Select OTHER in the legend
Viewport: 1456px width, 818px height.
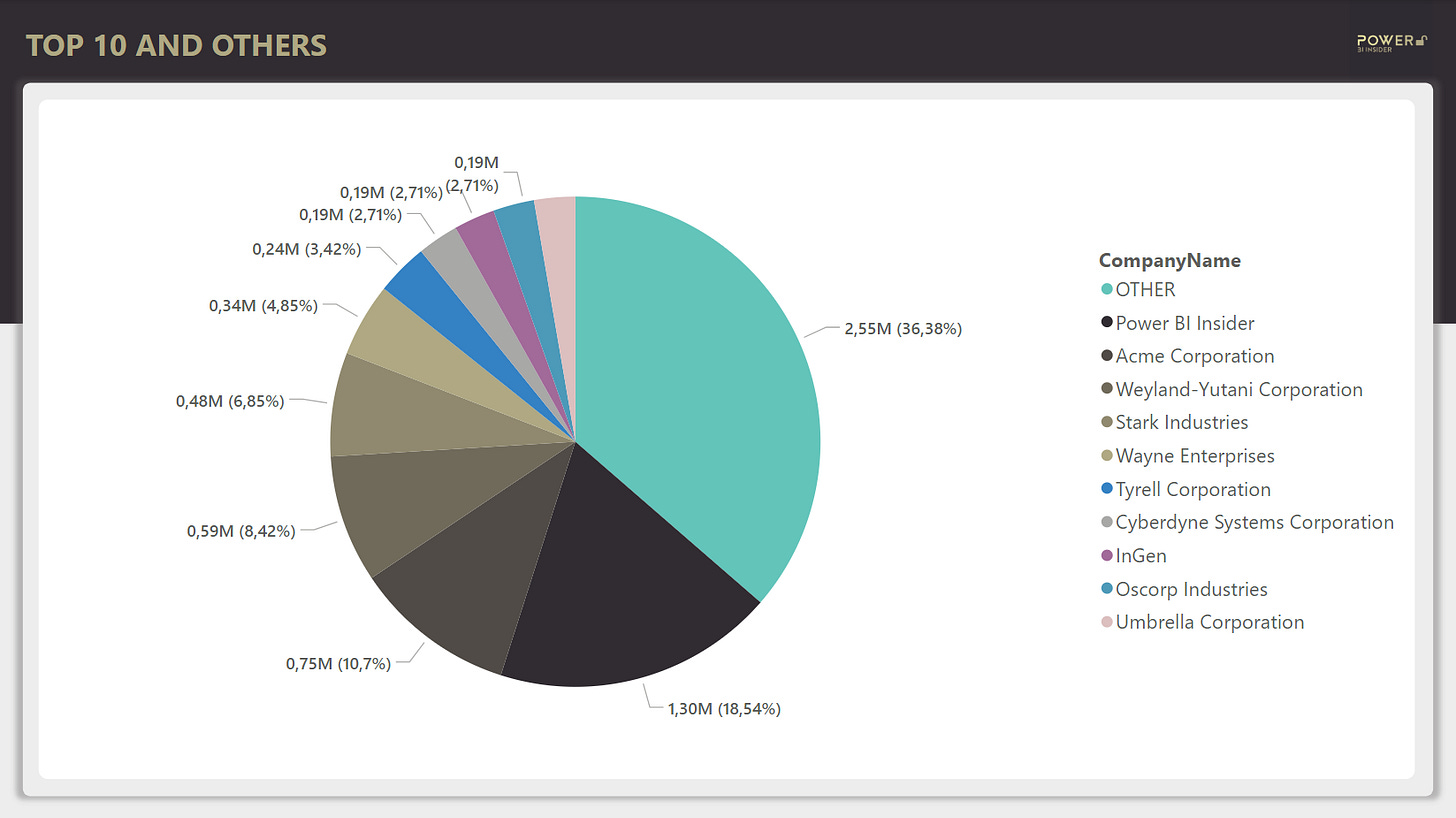tap(1138, 290)
